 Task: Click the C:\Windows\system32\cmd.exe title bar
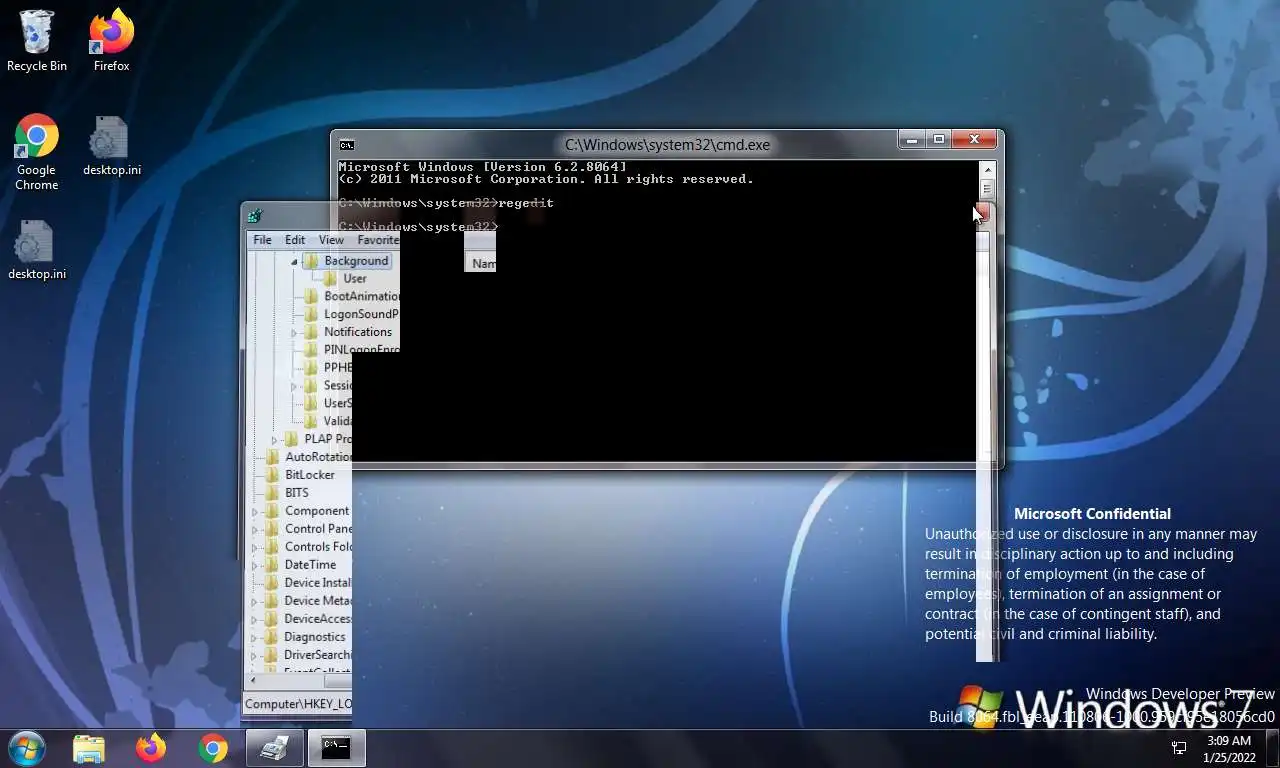point(667,144)
